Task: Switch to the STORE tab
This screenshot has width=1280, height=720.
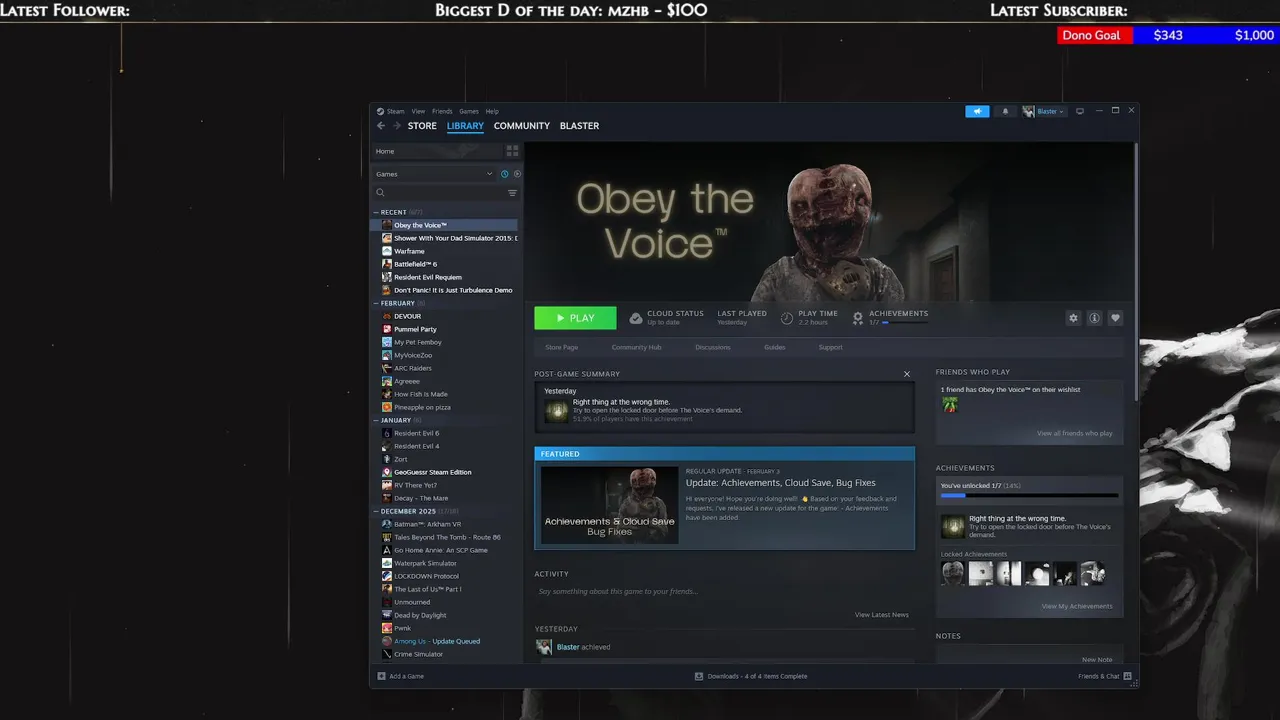Action: (422, 126)
